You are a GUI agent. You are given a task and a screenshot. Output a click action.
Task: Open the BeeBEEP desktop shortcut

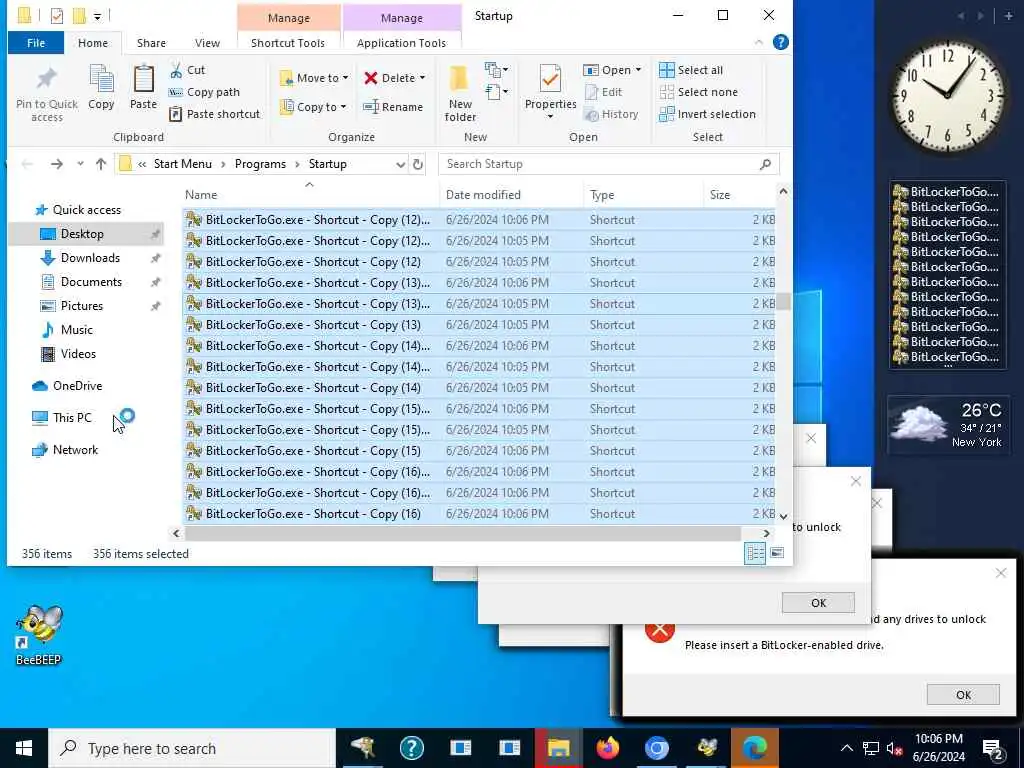click(39, 635)
